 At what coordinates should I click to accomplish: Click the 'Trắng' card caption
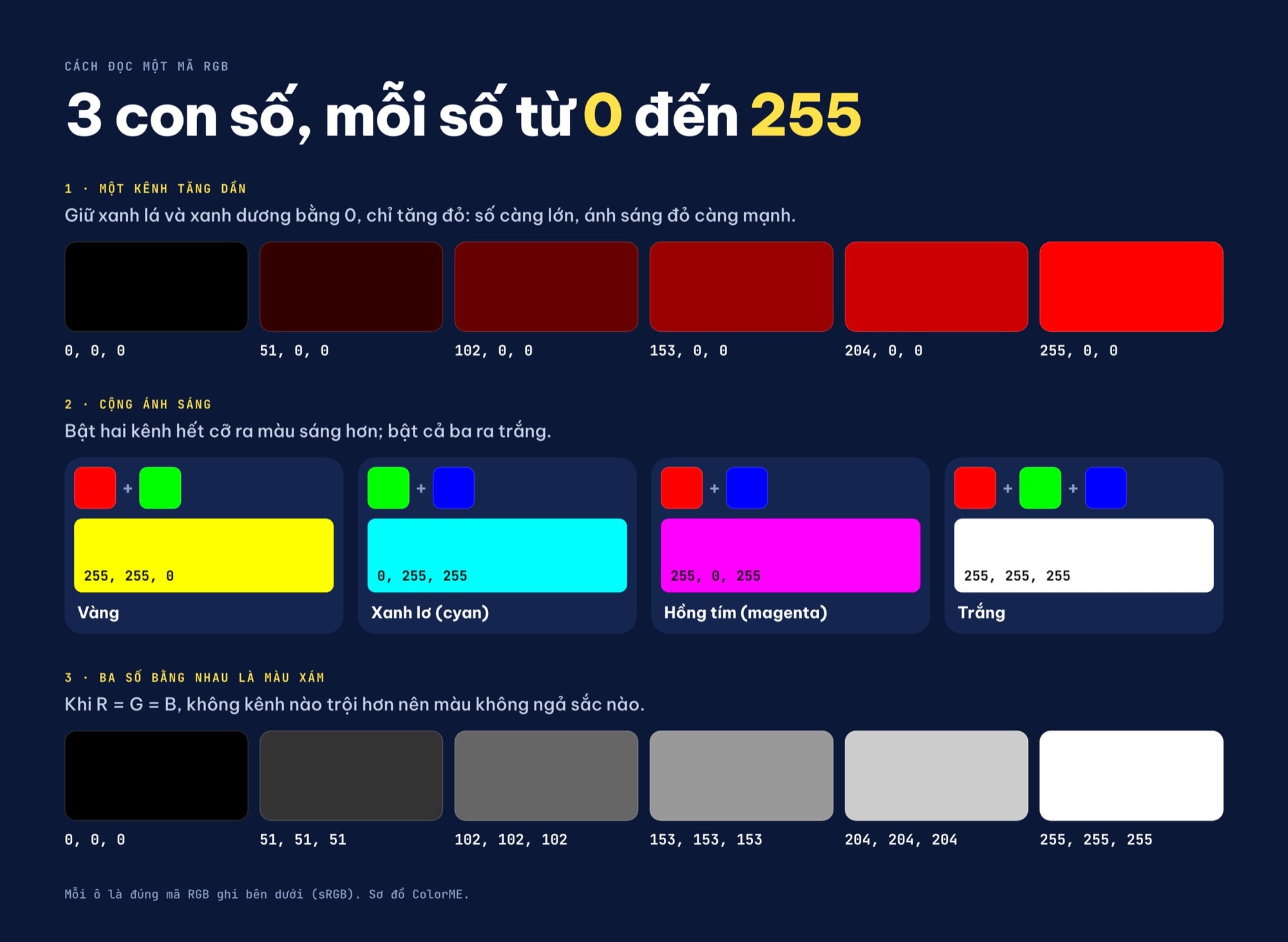click(981, 612)
